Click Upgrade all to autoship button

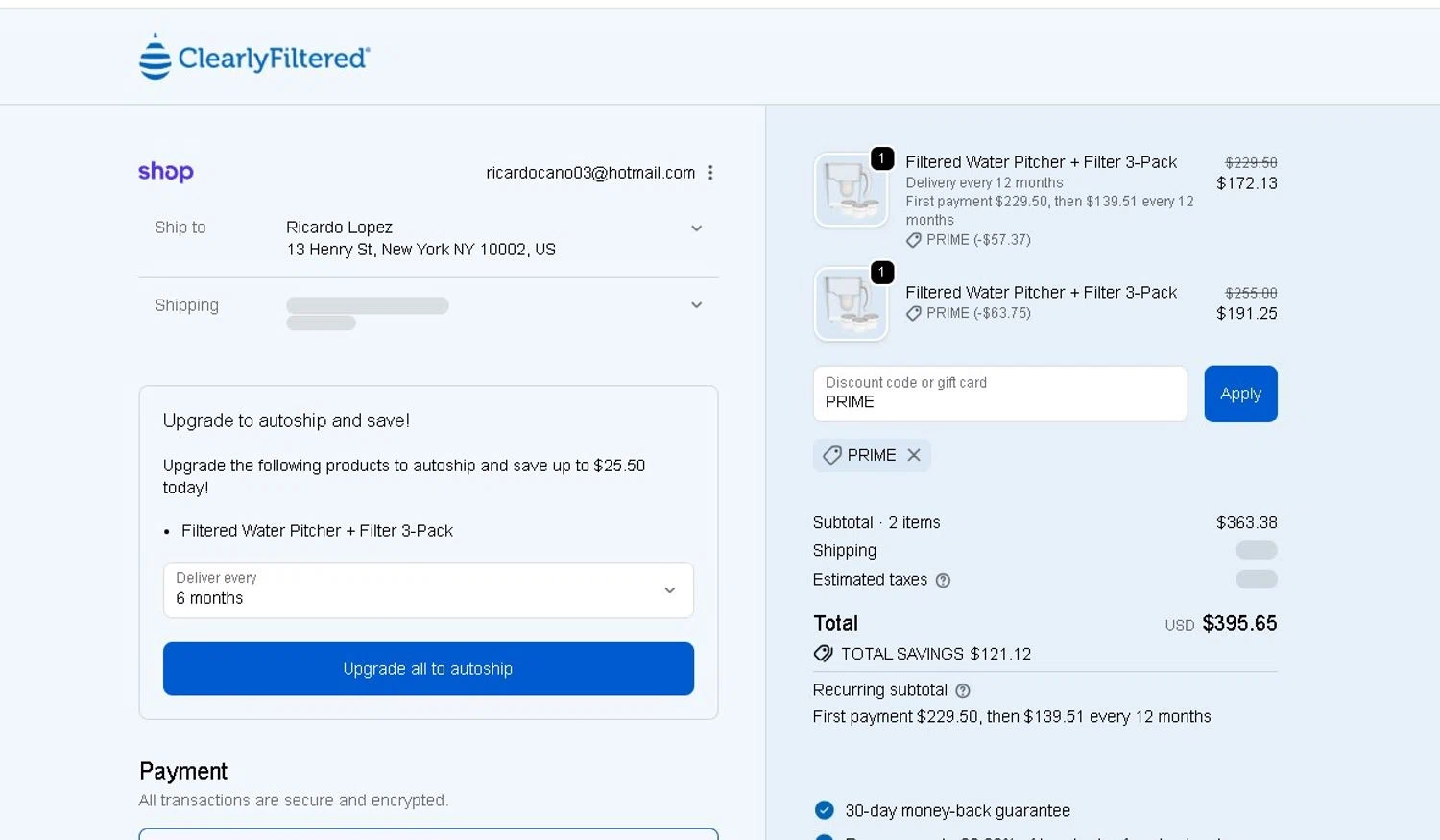(428, 669)
